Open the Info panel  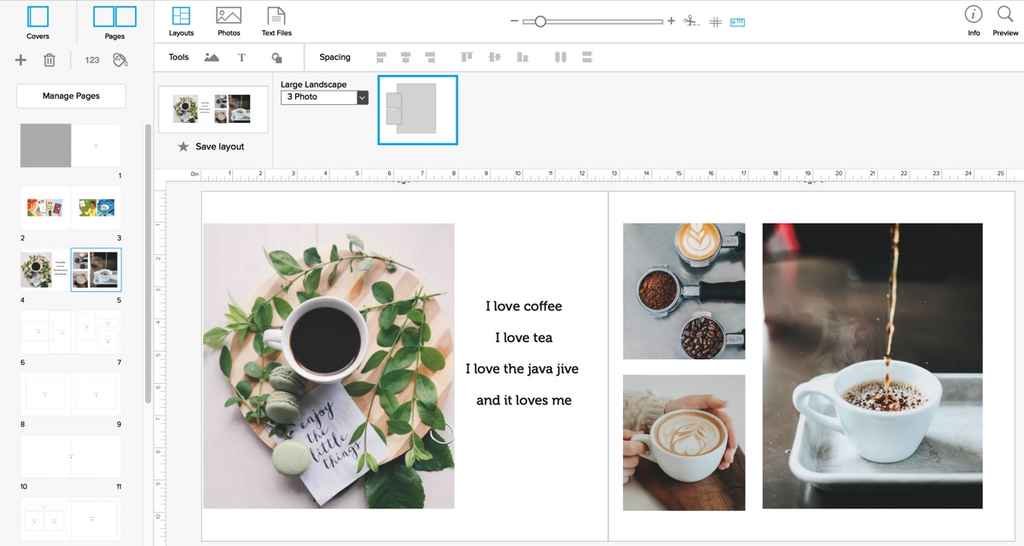(973, 20)
